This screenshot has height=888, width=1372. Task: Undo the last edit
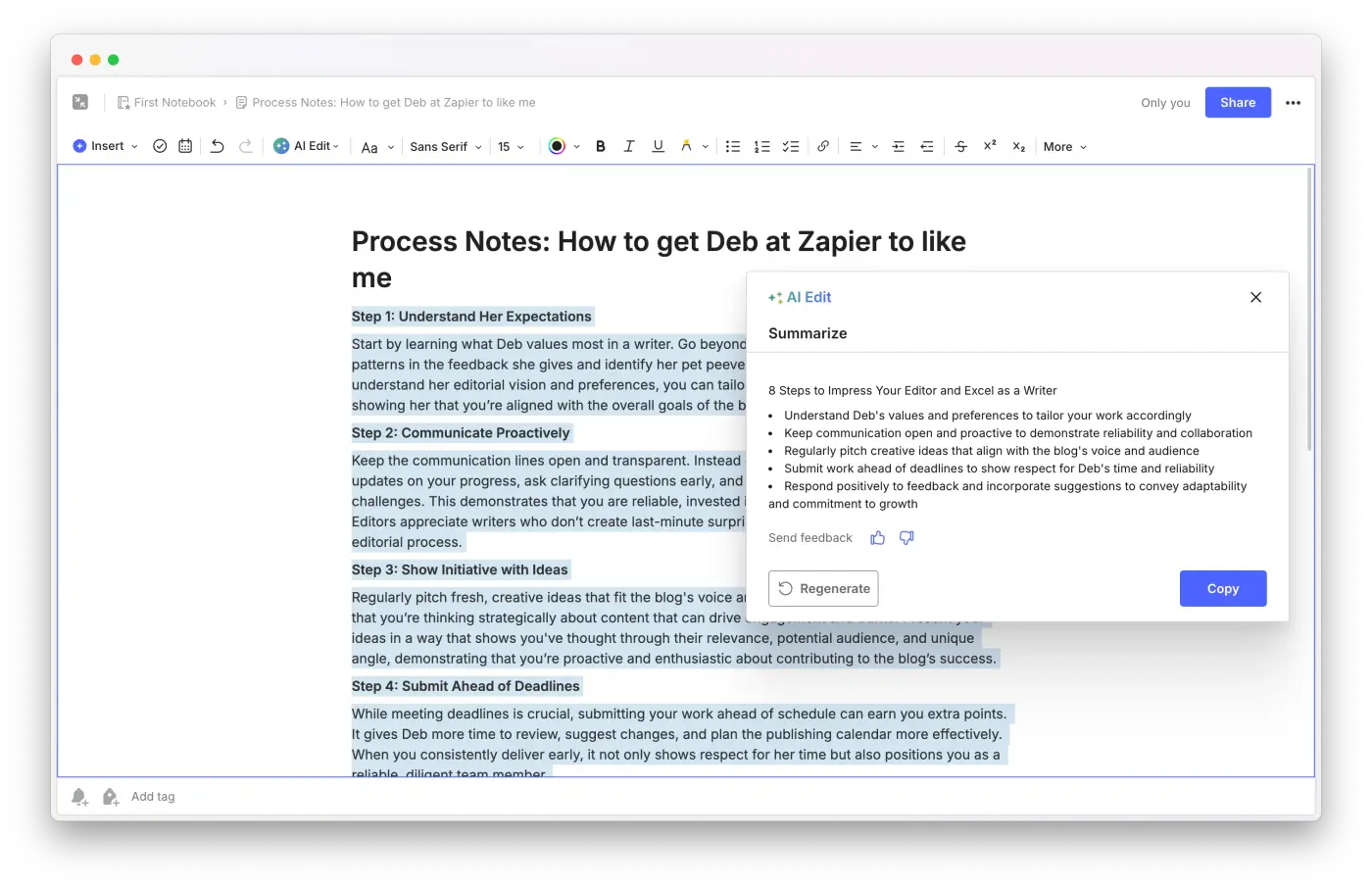tap(218, 146)
